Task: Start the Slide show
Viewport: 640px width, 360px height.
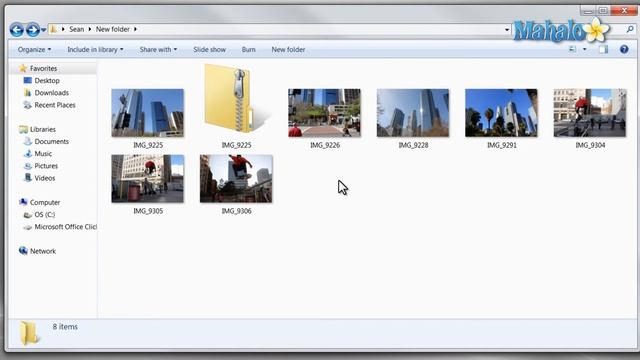Action: click(x=209, y=49)
